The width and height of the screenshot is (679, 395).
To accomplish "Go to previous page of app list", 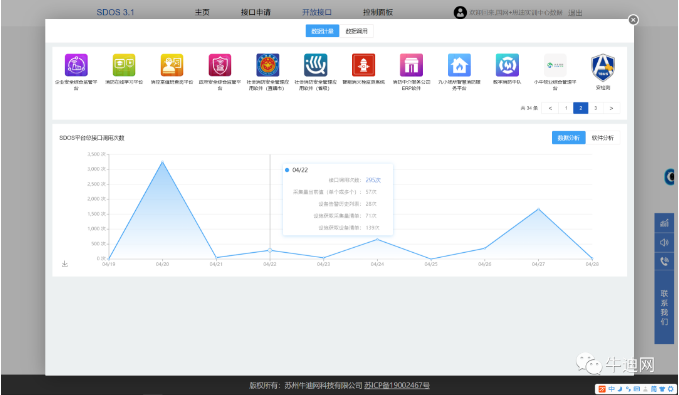I will (x=550, y=108).
